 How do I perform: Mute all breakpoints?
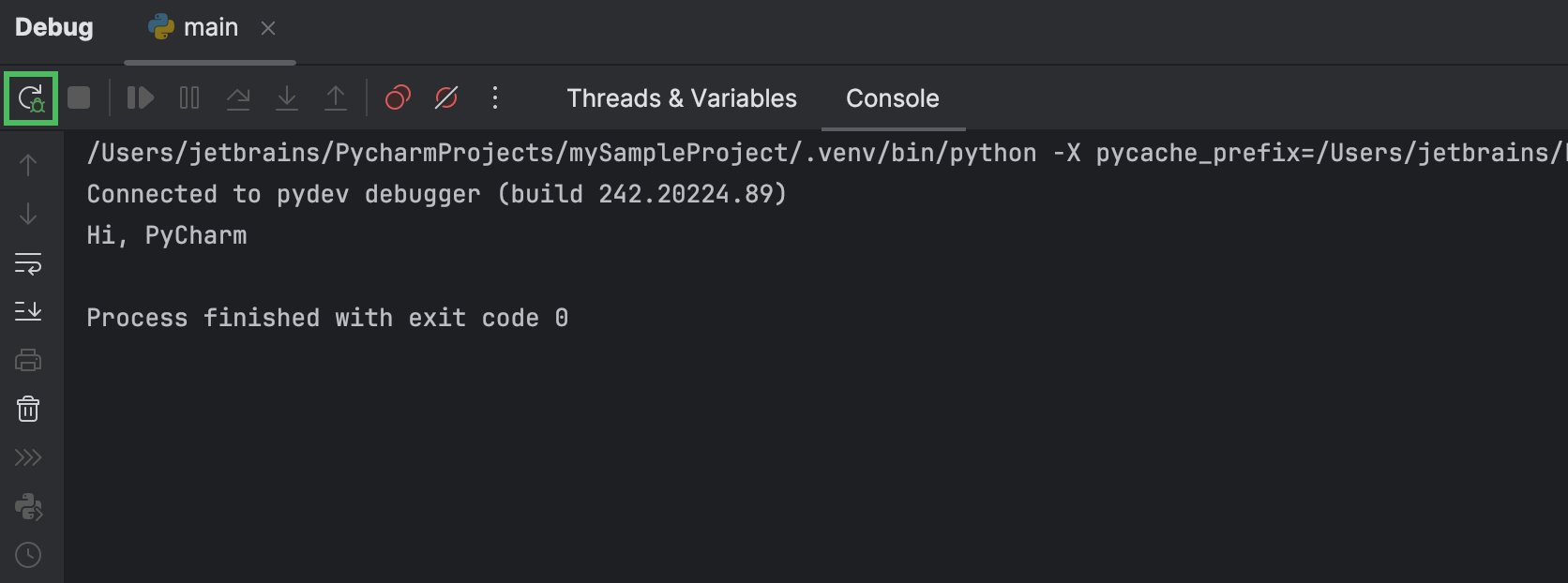pos(445,97)
